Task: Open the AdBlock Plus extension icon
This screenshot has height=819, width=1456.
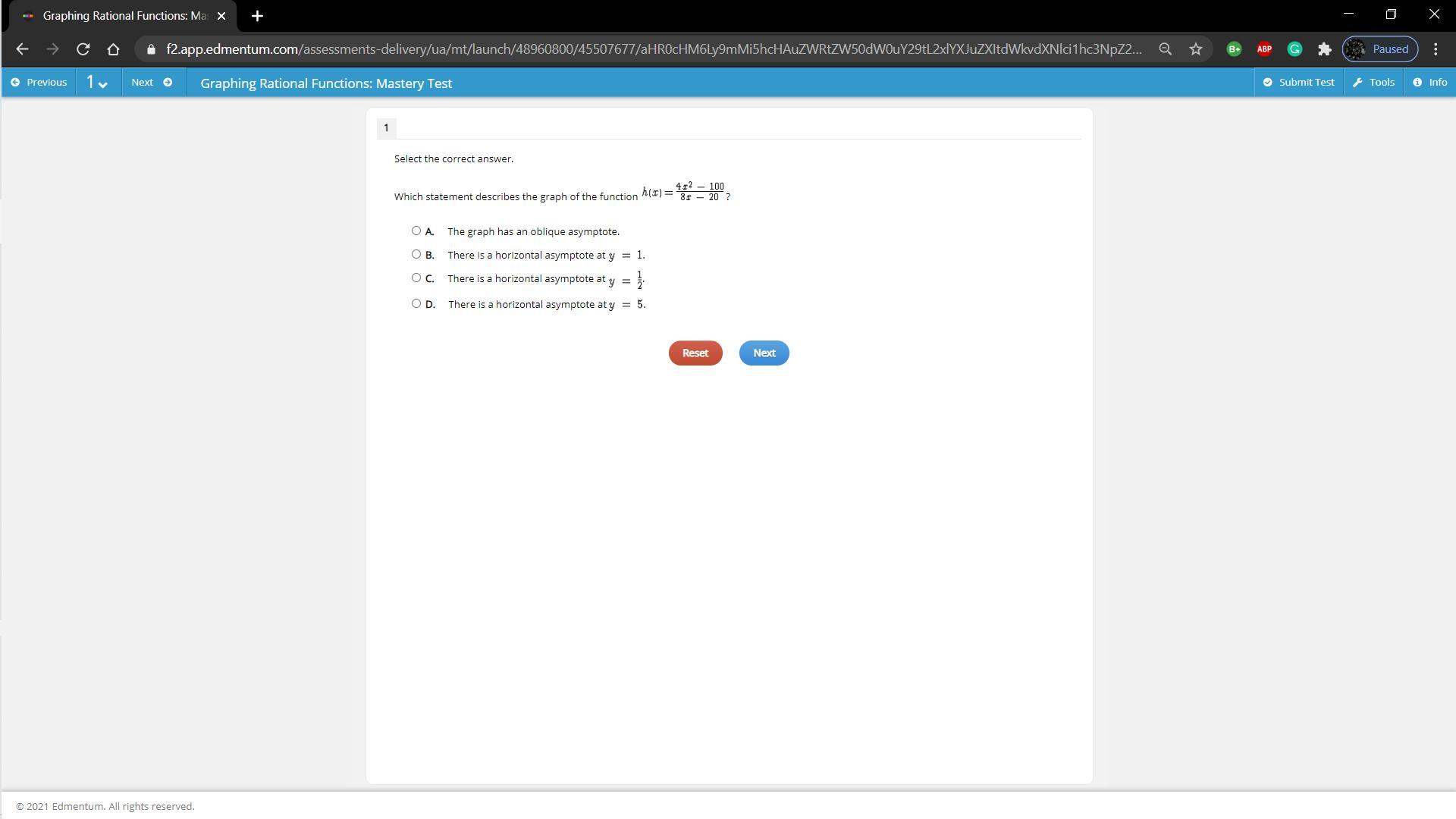Action: click(x=1264, y=49)
